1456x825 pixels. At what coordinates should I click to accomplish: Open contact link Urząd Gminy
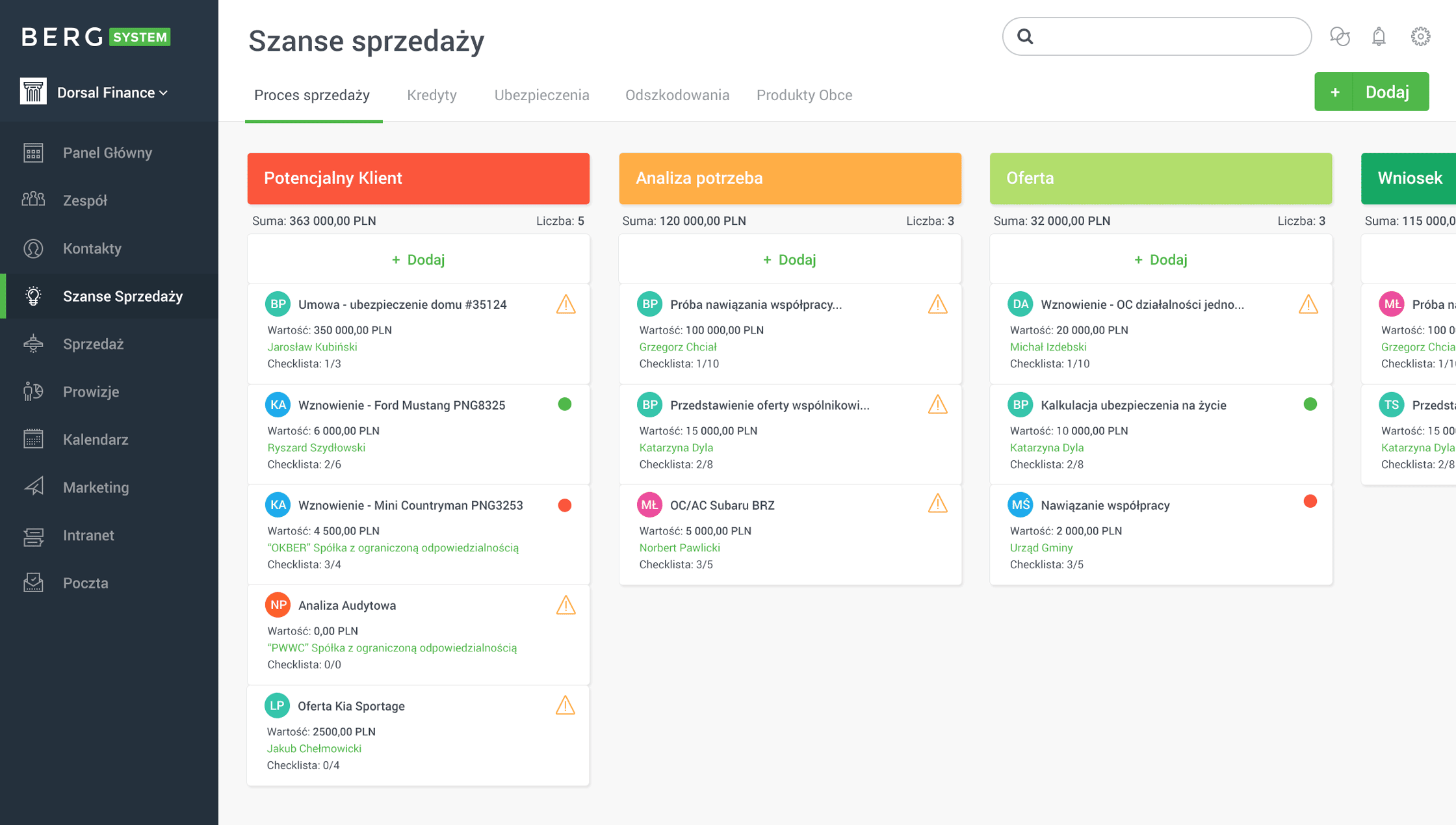tap(1041, 548)
